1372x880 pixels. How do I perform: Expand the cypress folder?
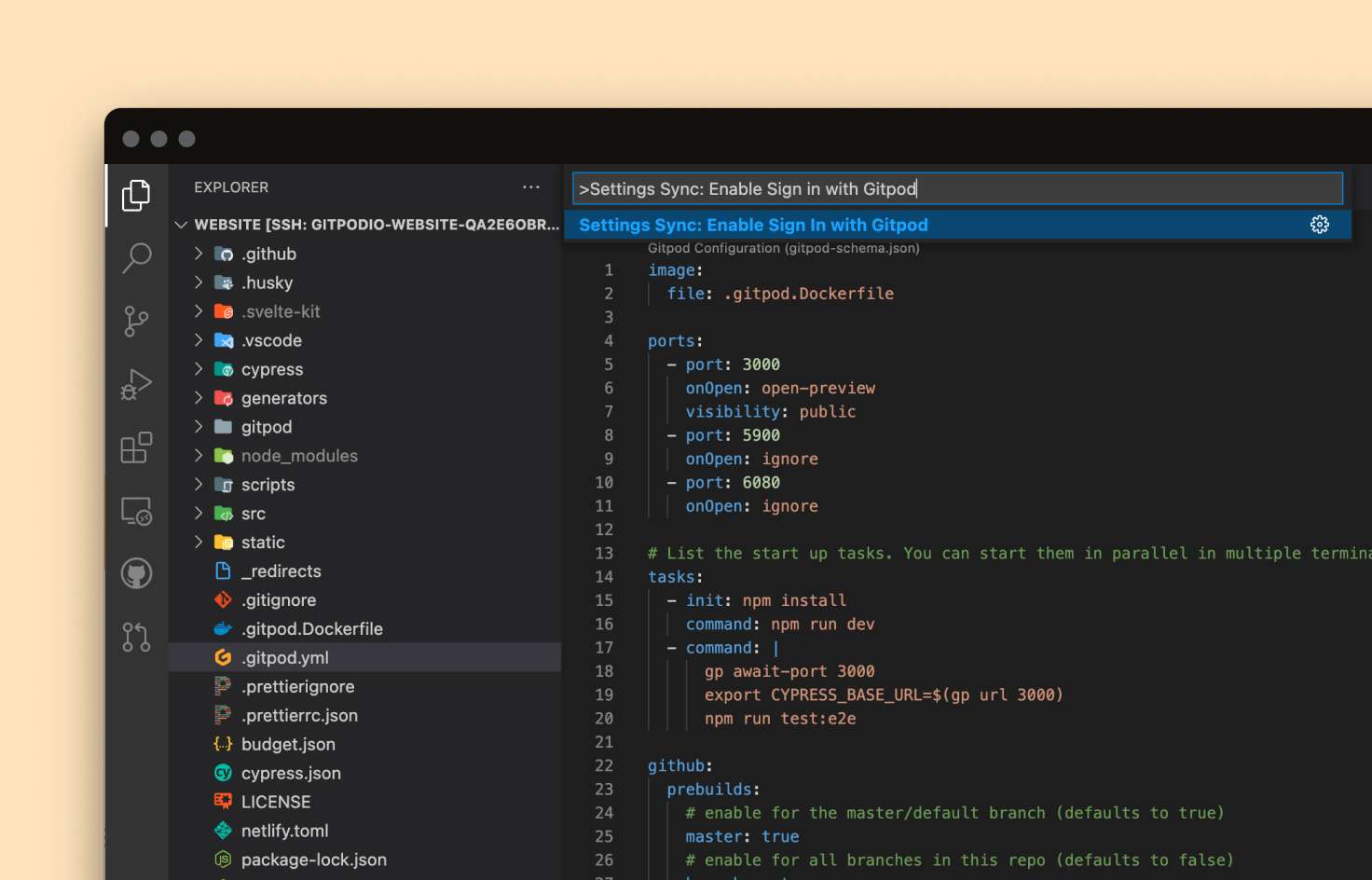[x=271, y=369]
